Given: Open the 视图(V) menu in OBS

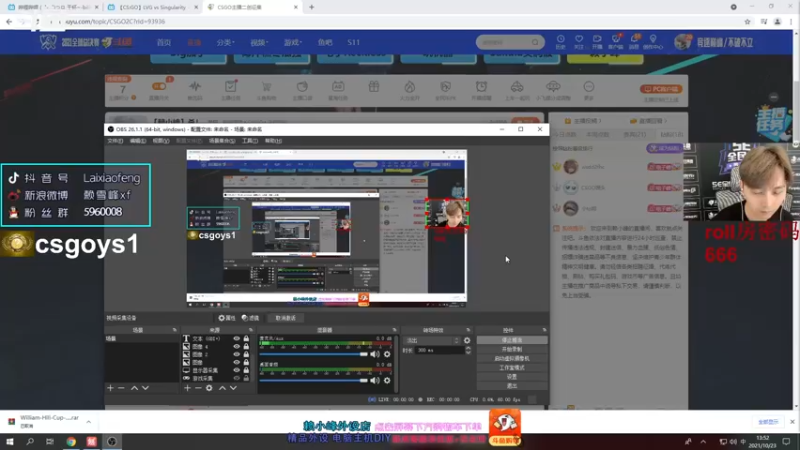Looking at the screenshot, I should pos(161,141).
